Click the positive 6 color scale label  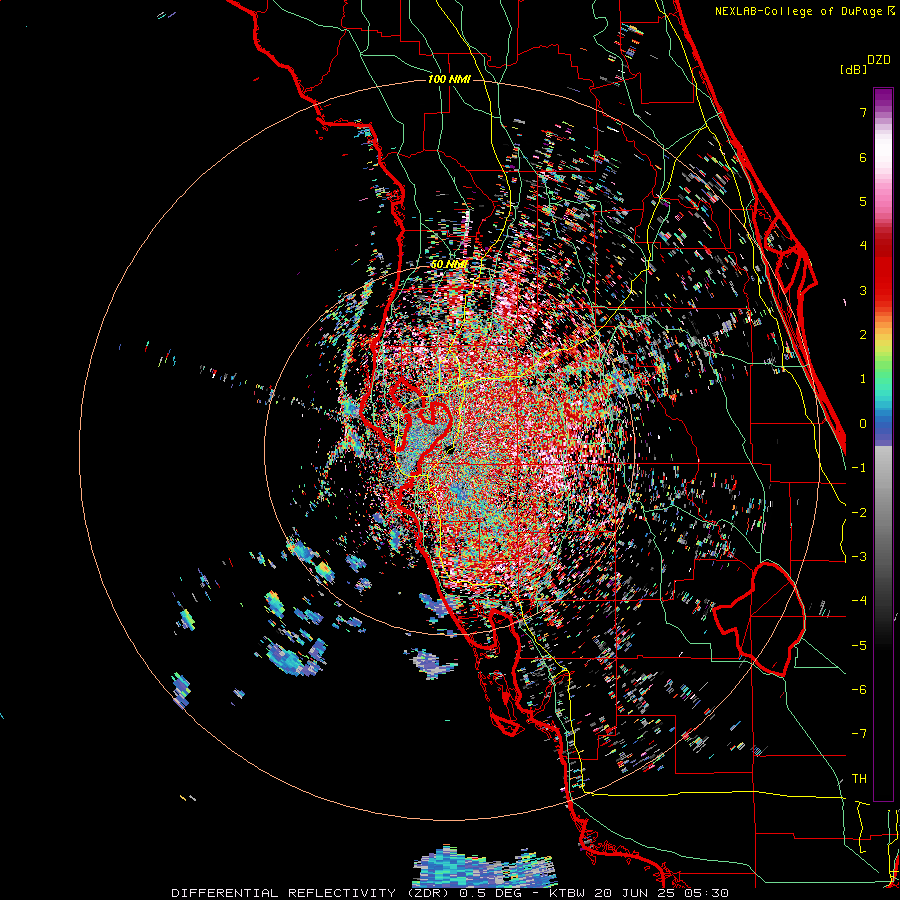click(x=863, y=157)
